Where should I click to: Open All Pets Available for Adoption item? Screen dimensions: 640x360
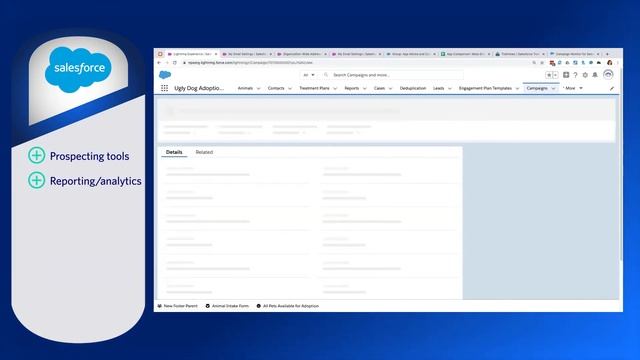[287, 306]
